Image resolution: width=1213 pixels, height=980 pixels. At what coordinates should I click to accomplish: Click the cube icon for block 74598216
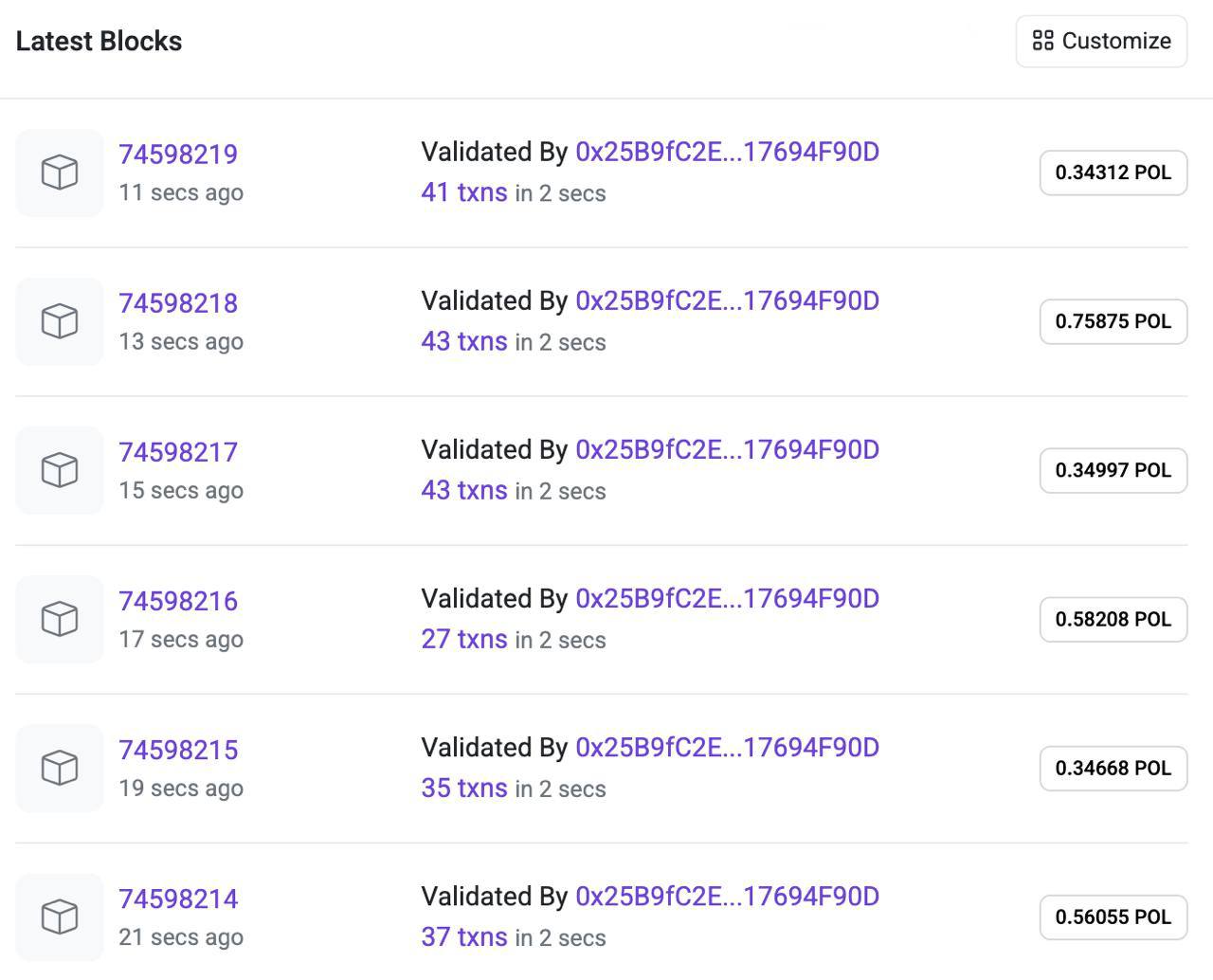pyautogui.click(x=60, y=619)
